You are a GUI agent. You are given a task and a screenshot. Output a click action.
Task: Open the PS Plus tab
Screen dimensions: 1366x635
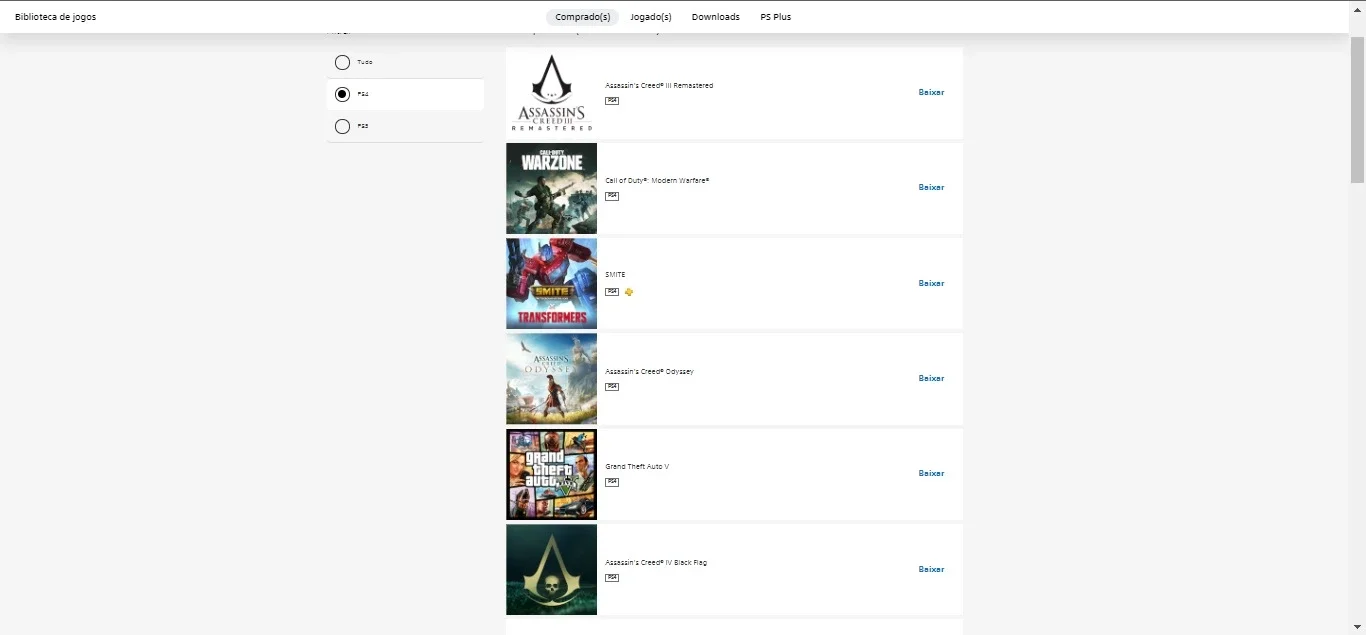coord(776,17)
